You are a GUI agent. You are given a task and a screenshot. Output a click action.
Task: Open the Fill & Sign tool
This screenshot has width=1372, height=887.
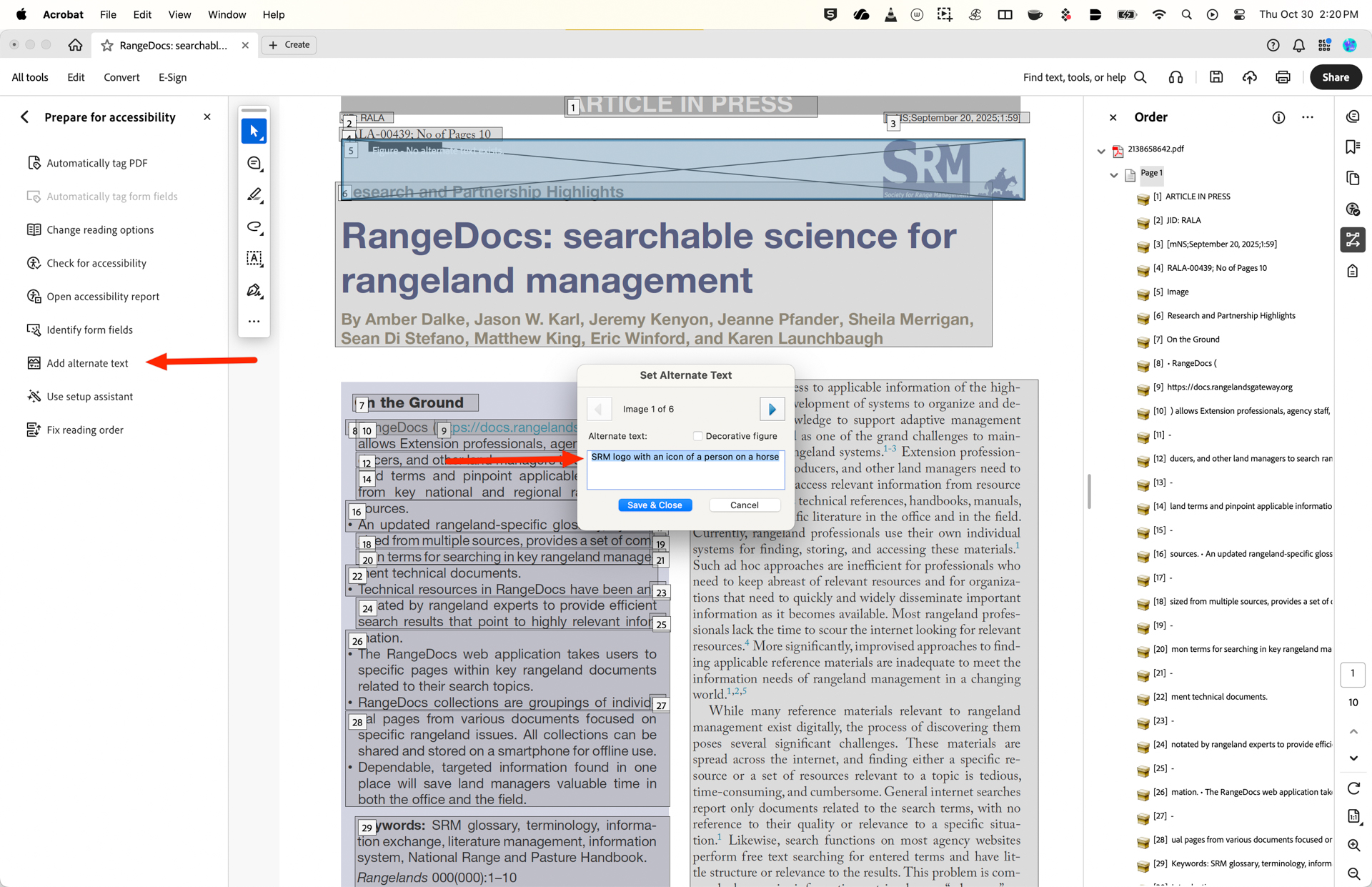click(x=254, y=290)
